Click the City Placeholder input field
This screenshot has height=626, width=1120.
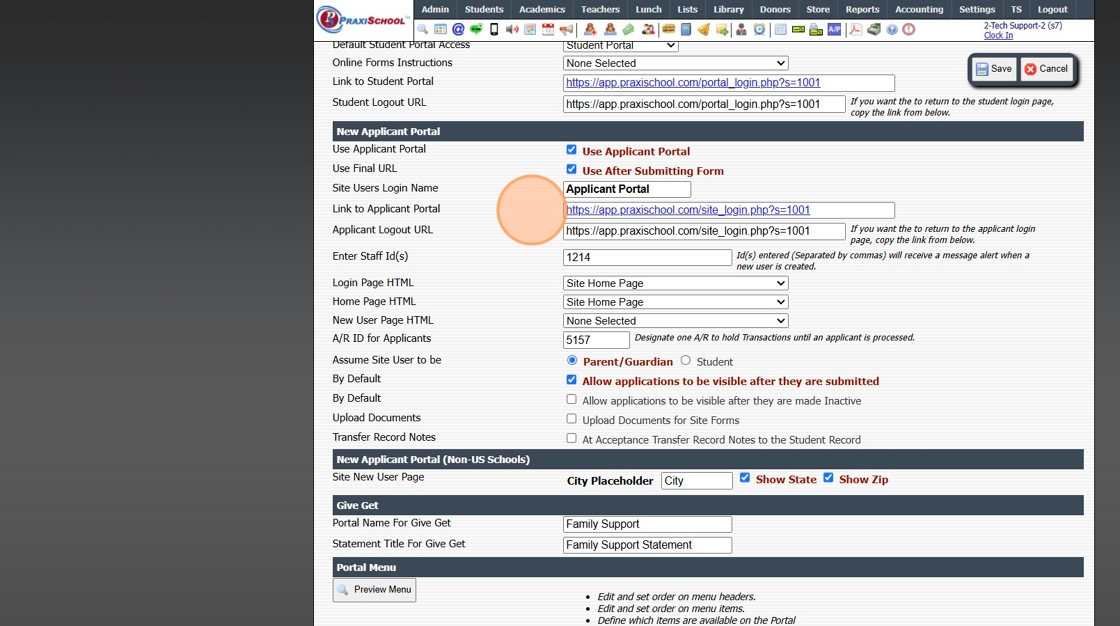(696, 480)
